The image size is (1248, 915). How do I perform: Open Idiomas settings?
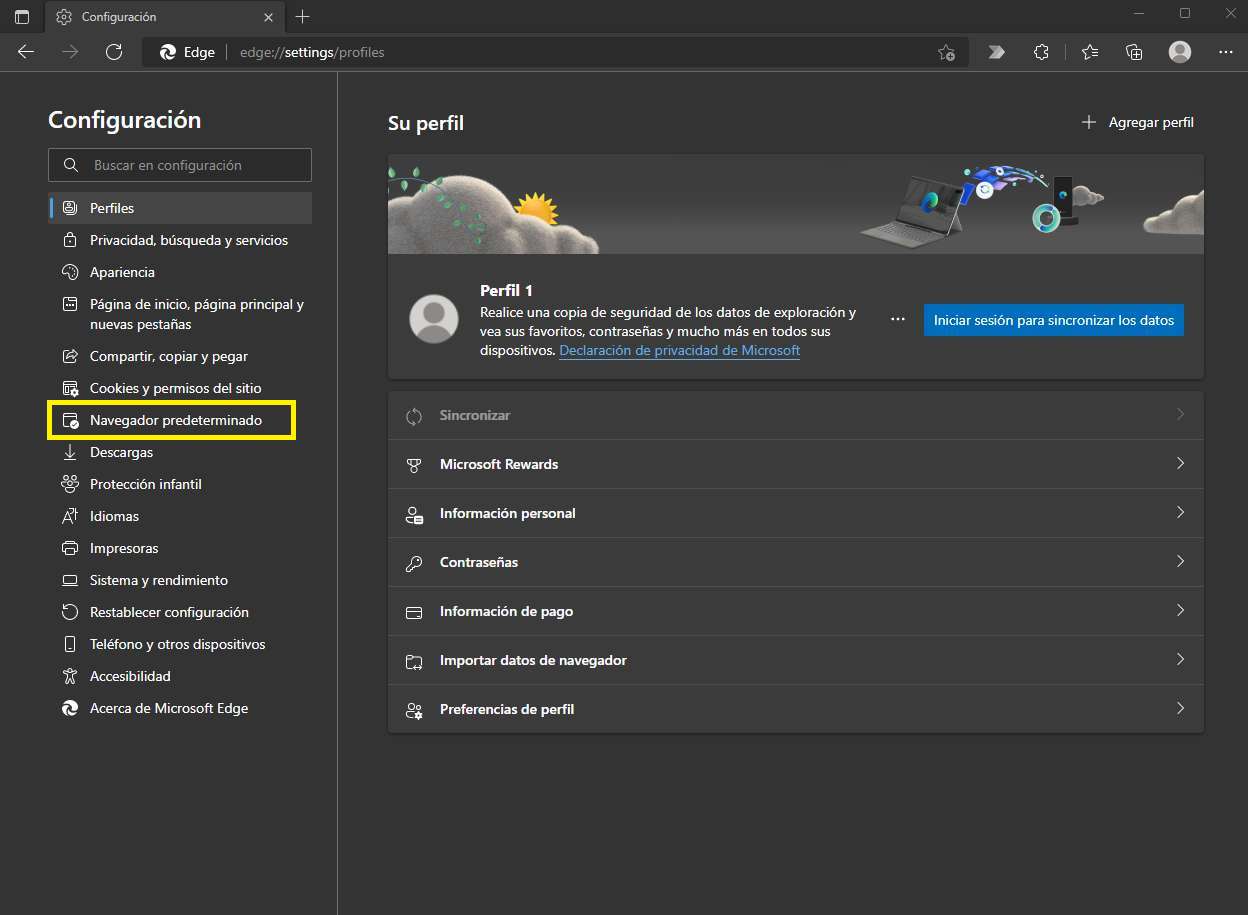[x=180, y=516]
